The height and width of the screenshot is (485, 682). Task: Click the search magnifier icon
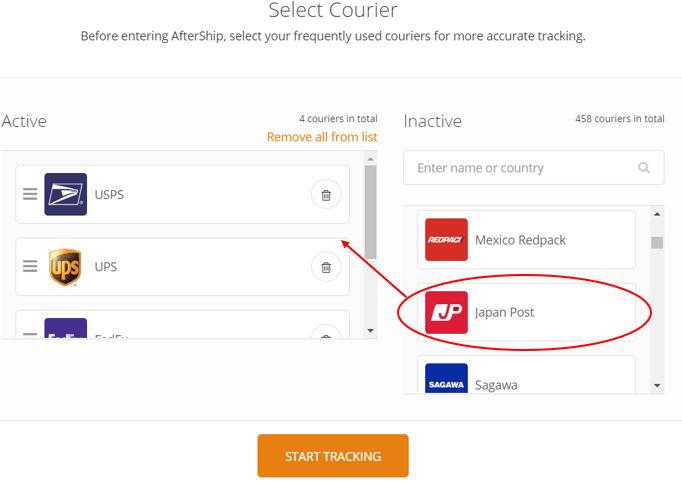tap(644, 167)
